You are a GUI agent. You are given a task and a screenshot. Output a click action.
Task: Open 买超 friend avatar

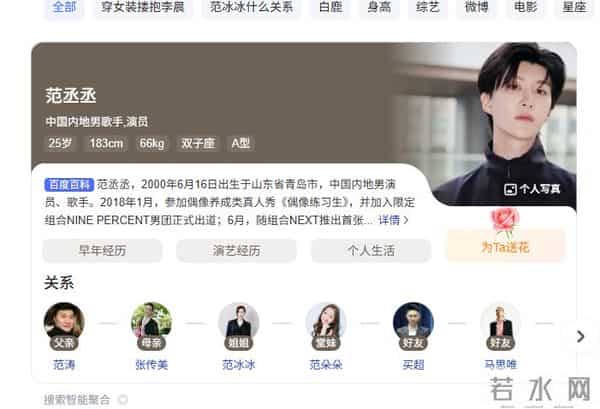pyautogui.click(x=413, y=323)
